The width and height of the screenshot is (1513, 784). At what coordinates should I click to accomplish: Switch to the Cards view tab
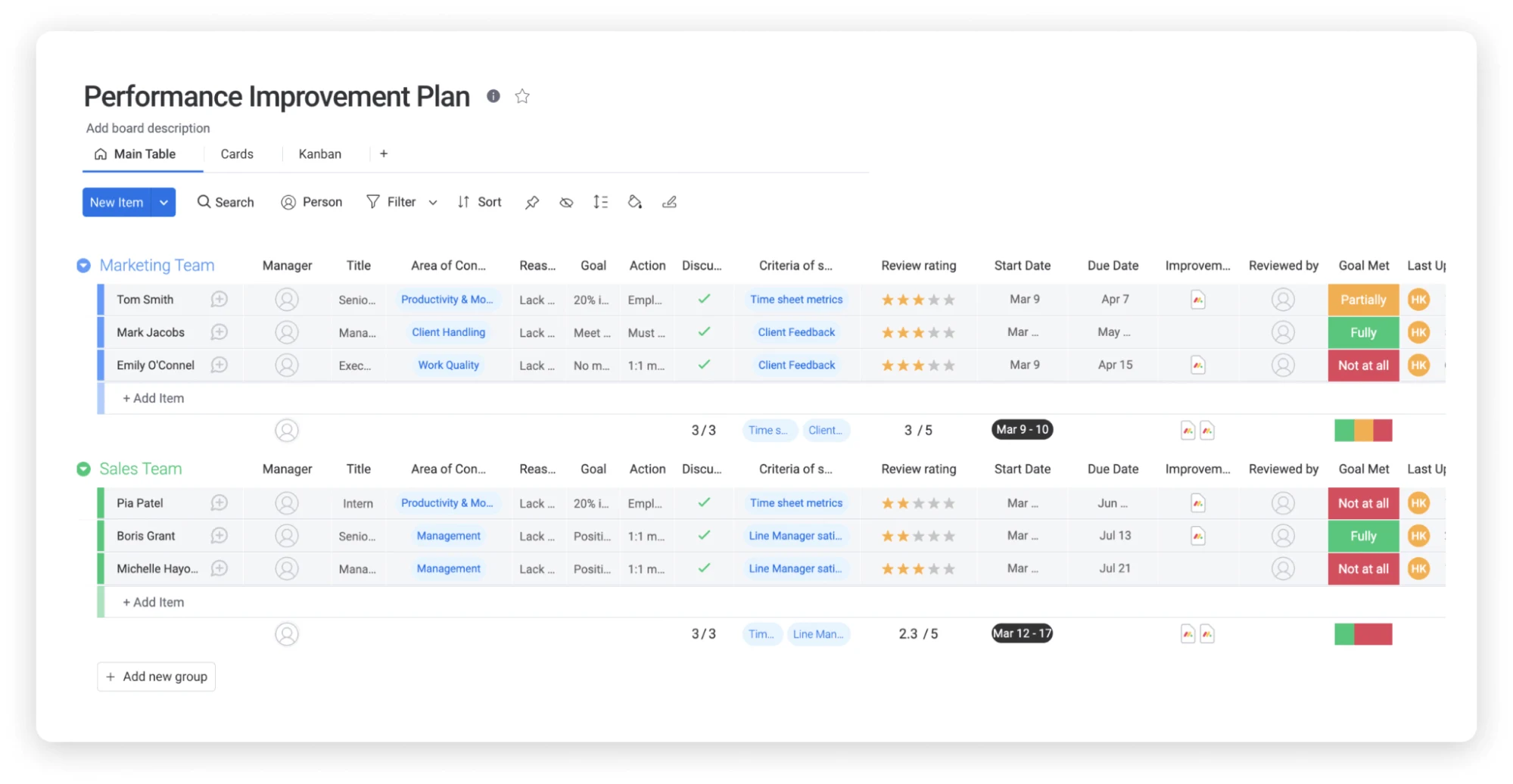[x=237, y=154]
